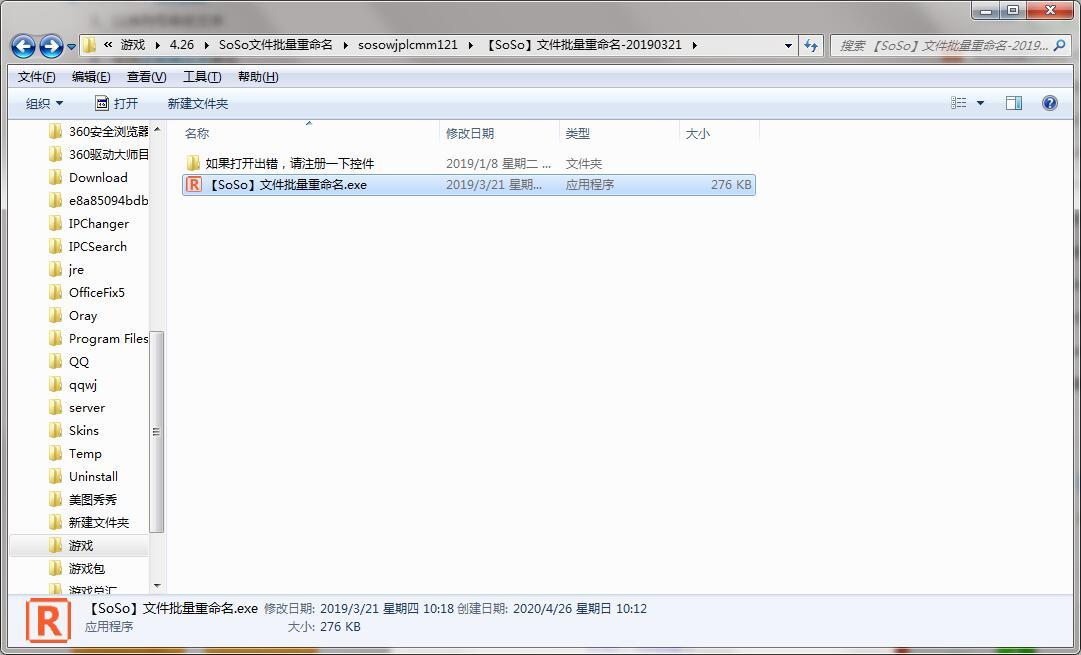Select e8a85094bdb folder in tree
1081x655 pixels.
point(98,201)
